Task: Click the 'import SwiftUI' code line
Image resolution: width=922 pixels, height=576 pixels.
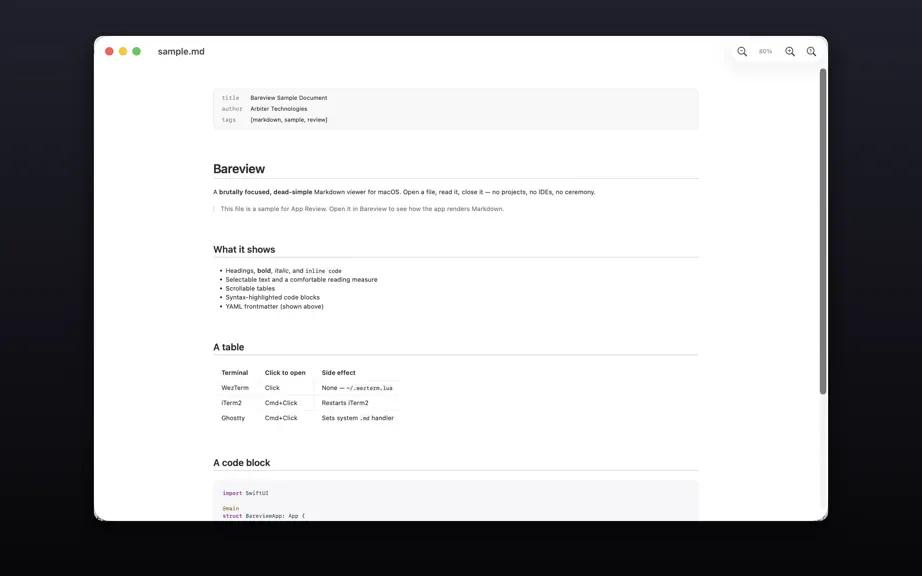Action: [x=245, y=493]
